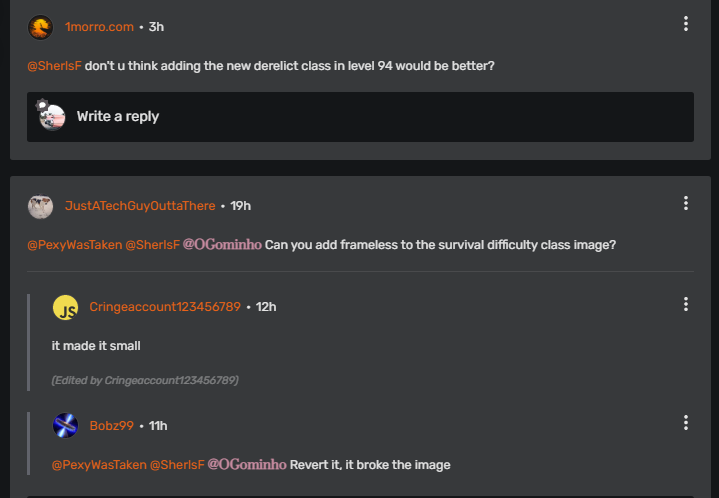Click the 19h timestamp on JustATechGuyOuttaThere's comment
719x498 pixels.
coord(240,206)
